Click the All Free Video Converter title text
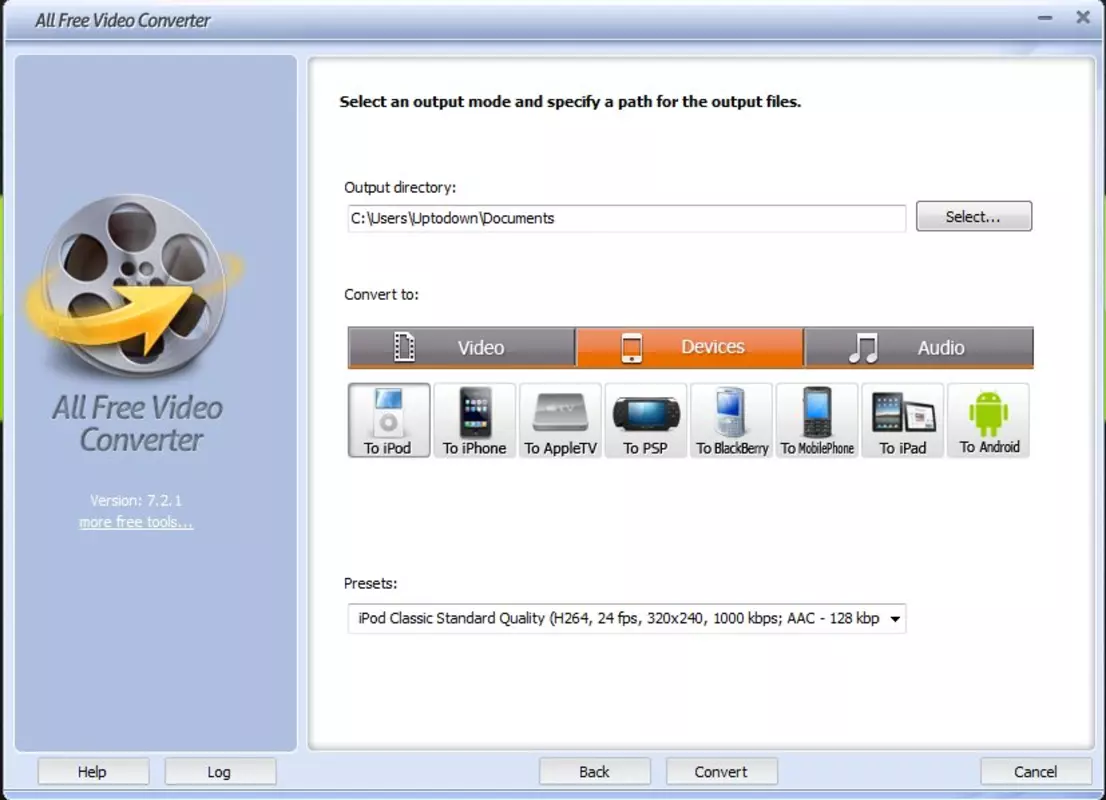 tap(123, 20)
